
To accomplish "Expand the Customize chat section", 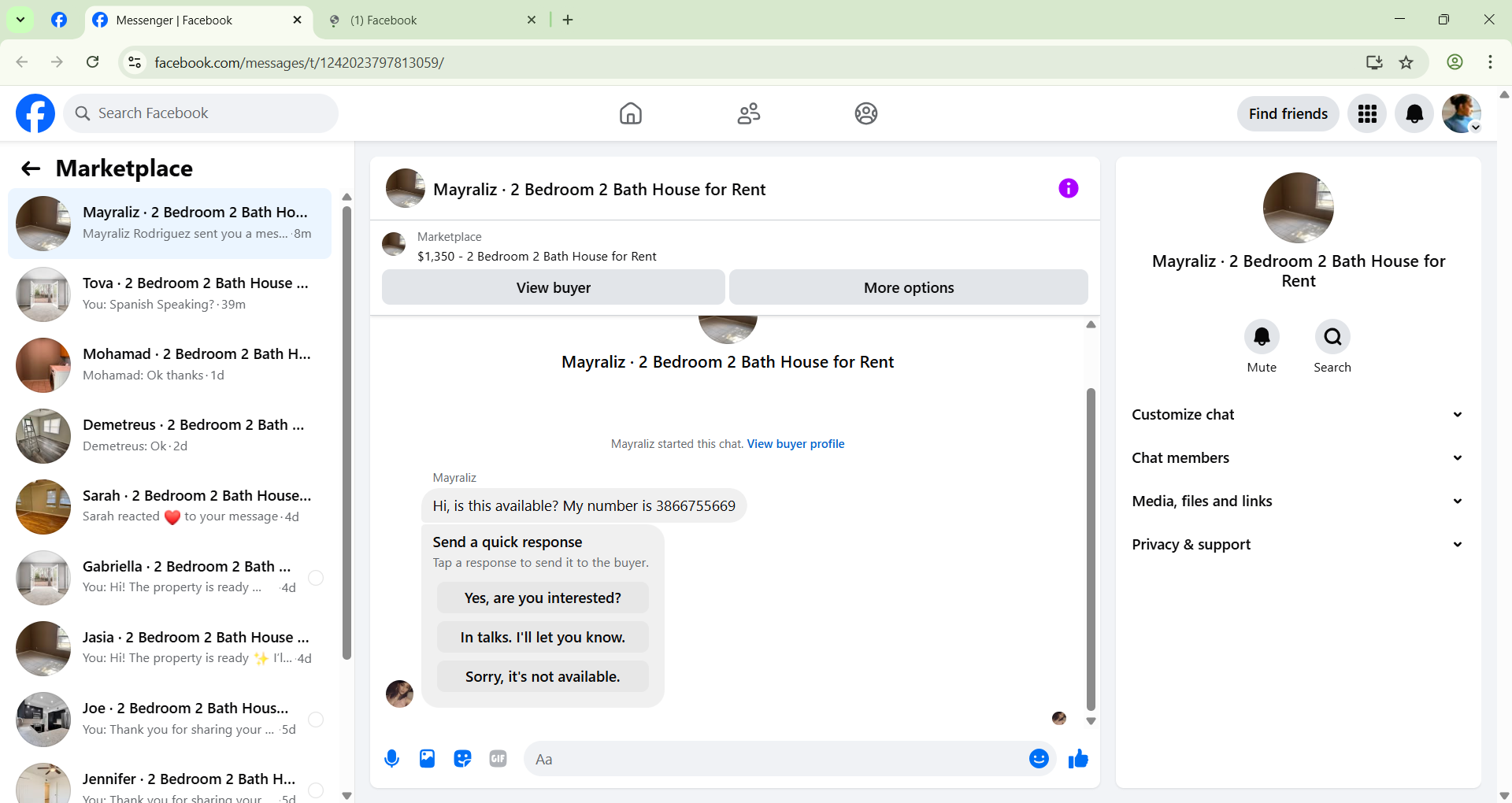I will tap(1298, 415).
